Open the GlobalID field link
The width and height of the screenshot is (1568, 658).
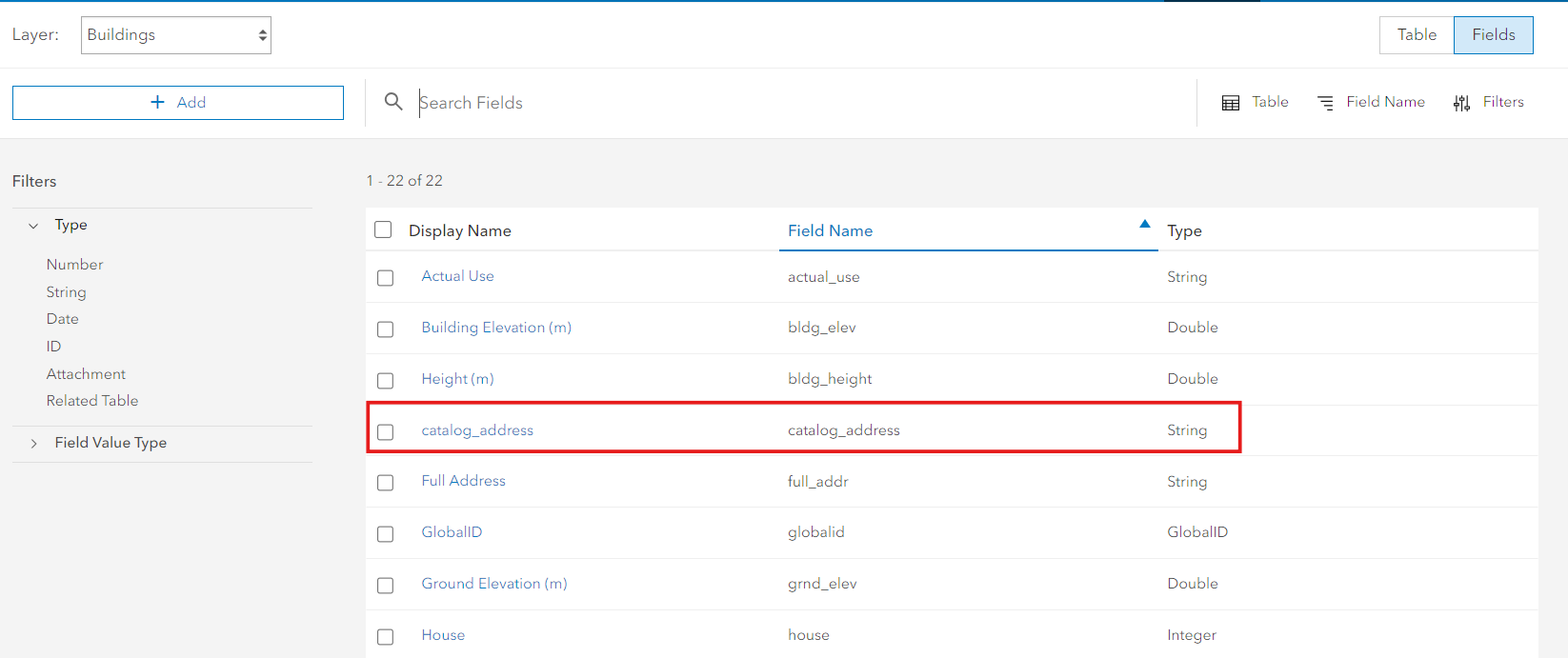[x=452, y=532]
